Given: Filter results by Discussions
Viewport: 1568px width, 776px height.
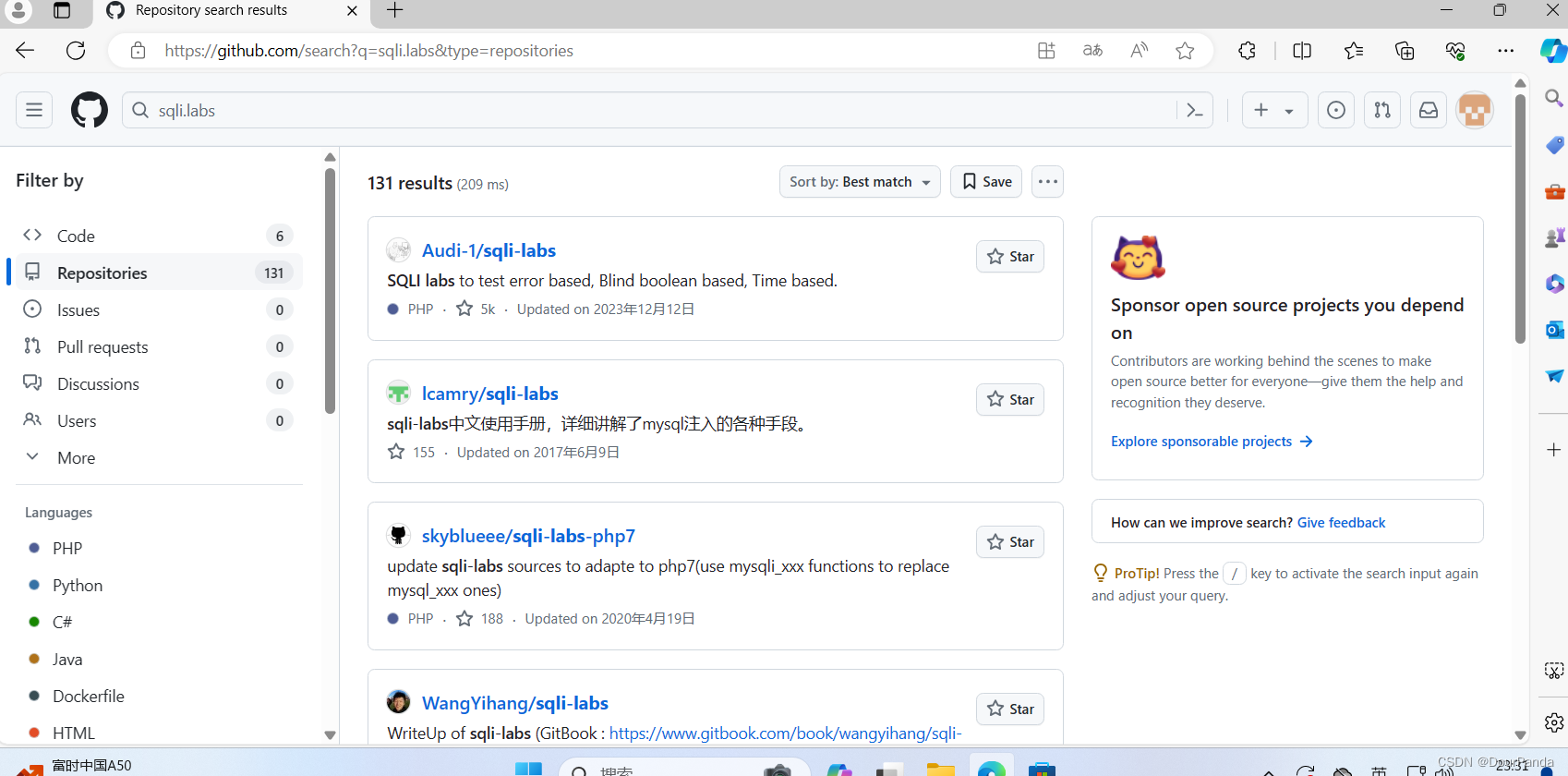Looking at the screenshot, I should tap(159, 383).
